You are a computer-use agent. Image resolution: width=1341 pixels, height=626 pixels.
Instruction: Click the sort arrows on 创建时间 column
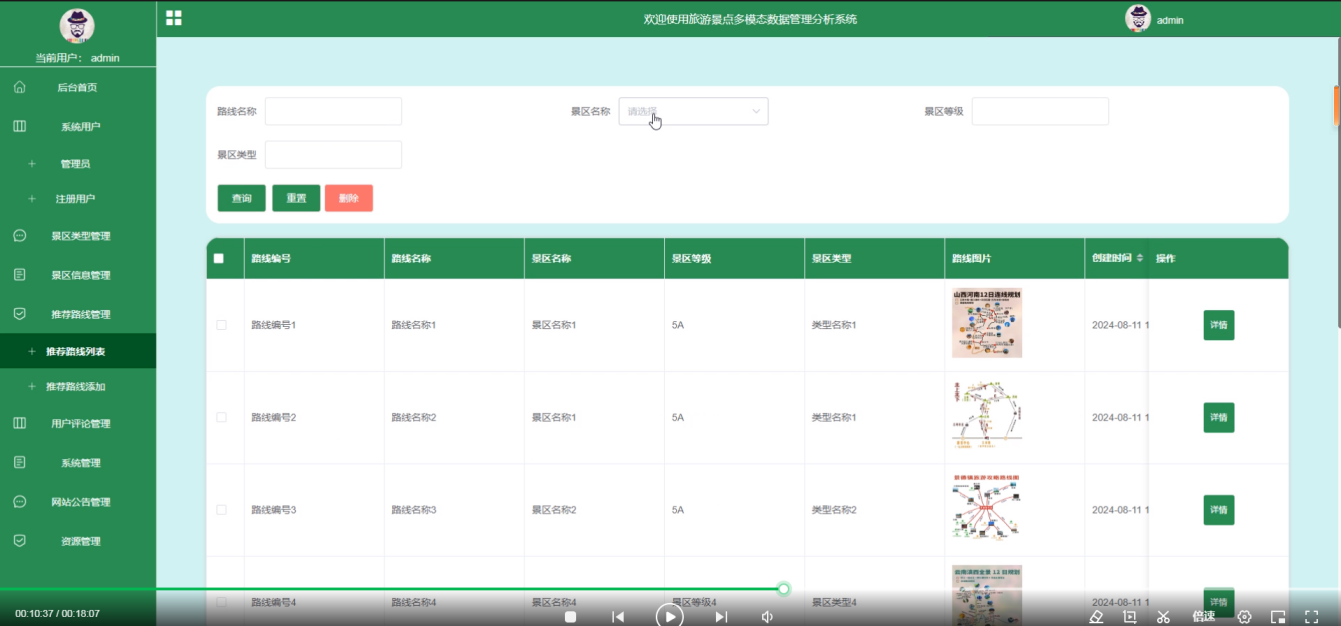click(x=1140, y=258)
